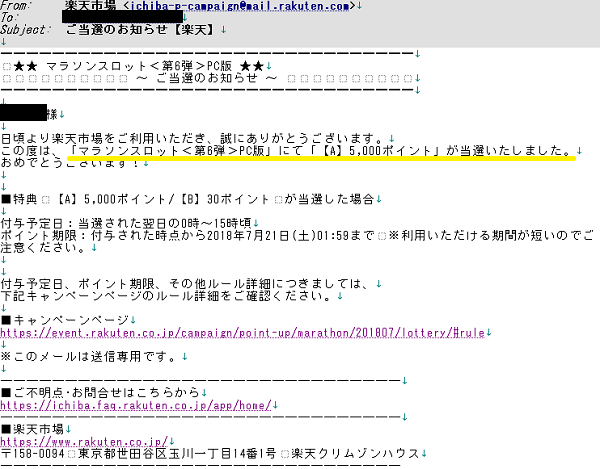Open the event.rakuten.co.jp campaign lottery rule link
600x469 pixels.
pyautogui.click(x=243, y=333)
